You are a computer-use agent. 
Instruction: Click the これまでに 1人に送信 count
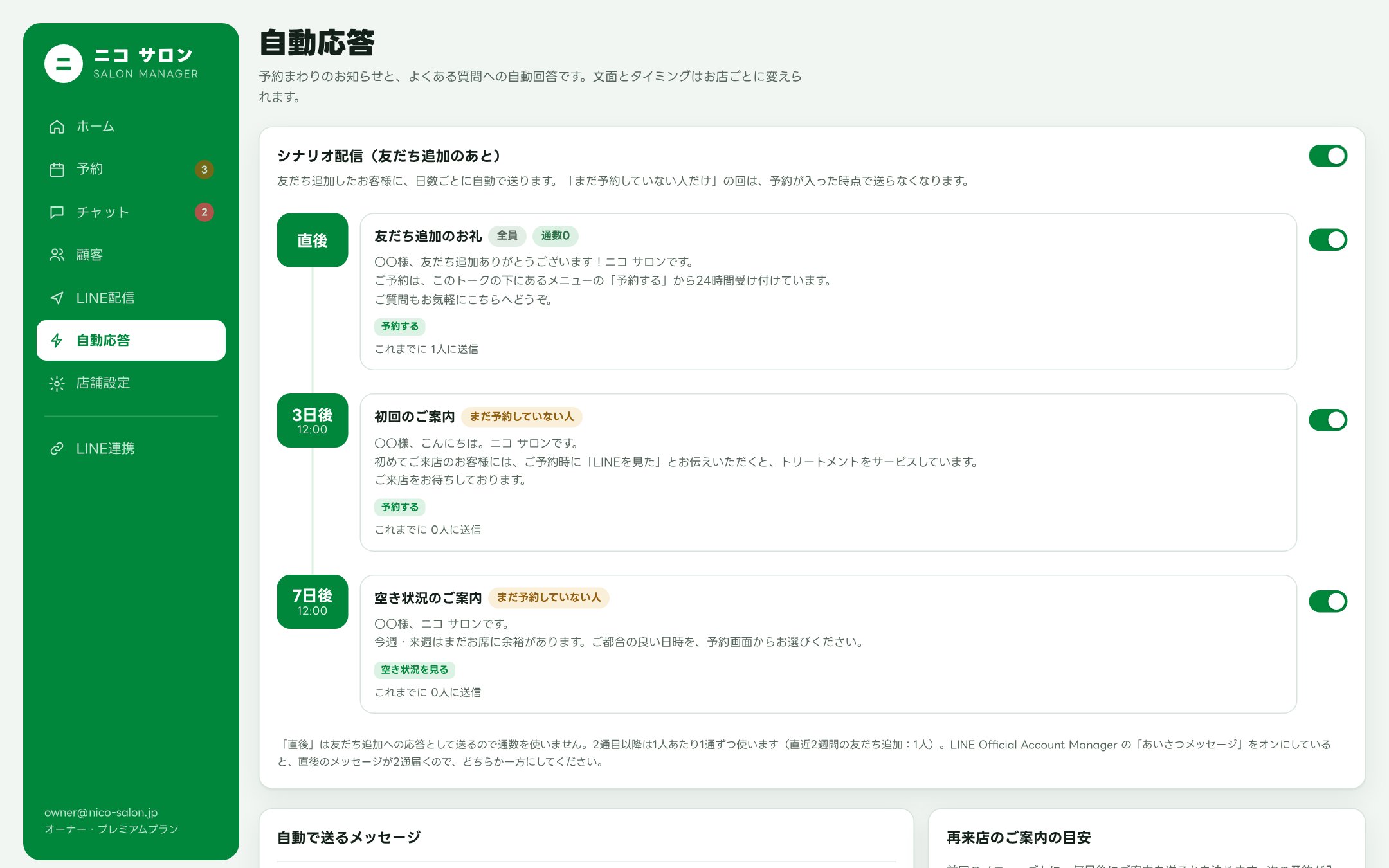426,349
